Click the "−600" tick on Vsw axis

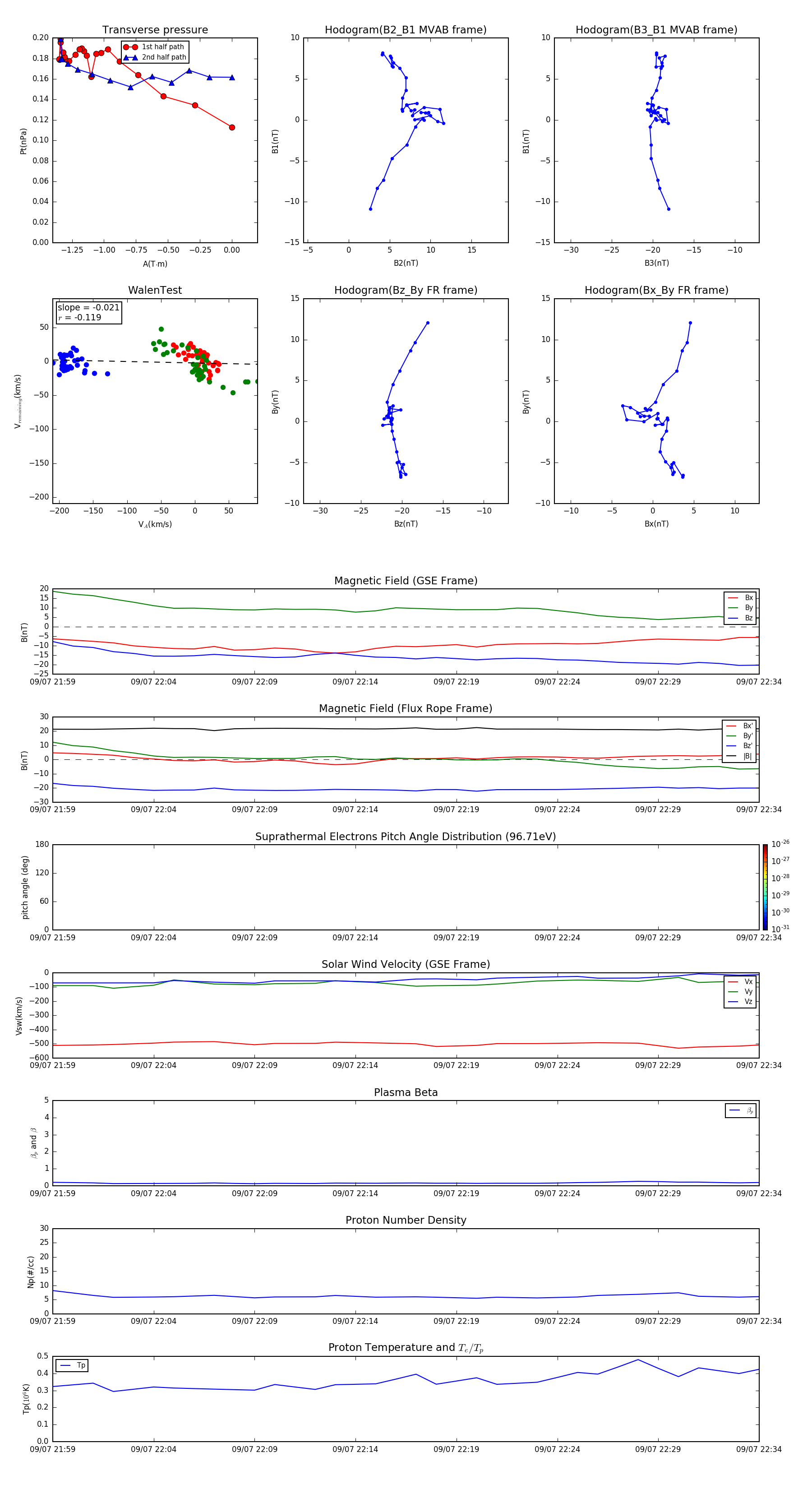[x=38, y=1058]
